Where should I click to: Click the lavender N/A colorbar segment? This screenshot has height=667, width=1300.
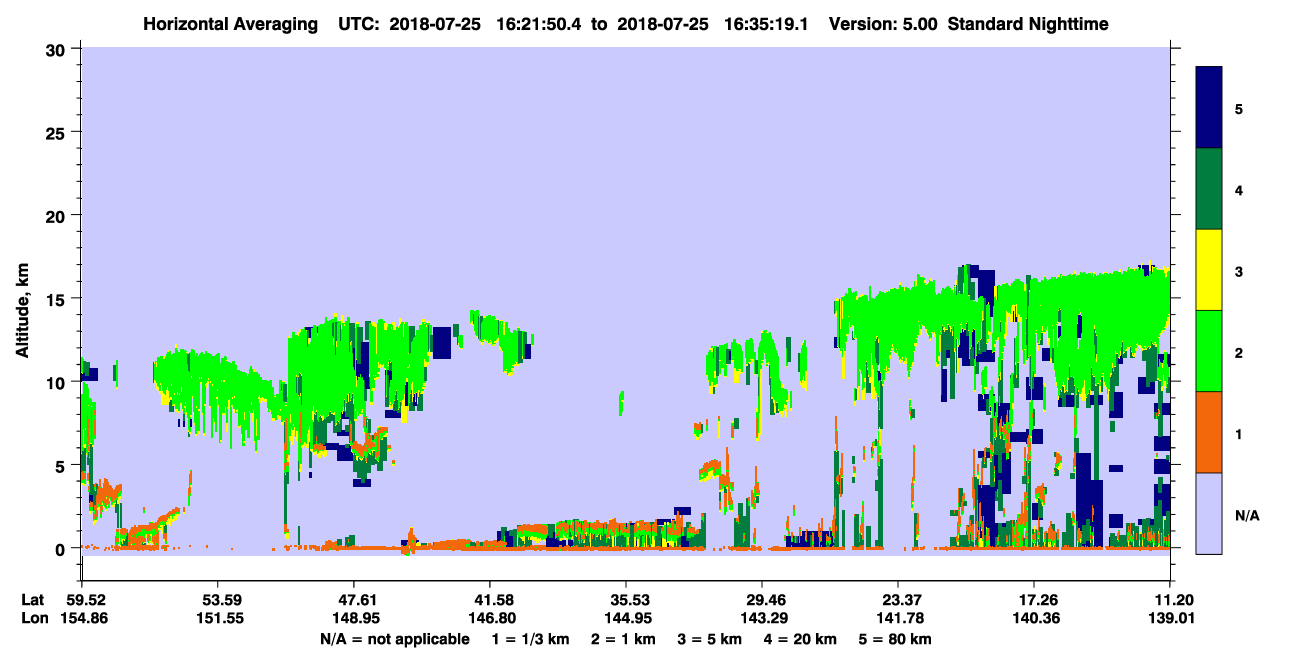[1209, 513]
